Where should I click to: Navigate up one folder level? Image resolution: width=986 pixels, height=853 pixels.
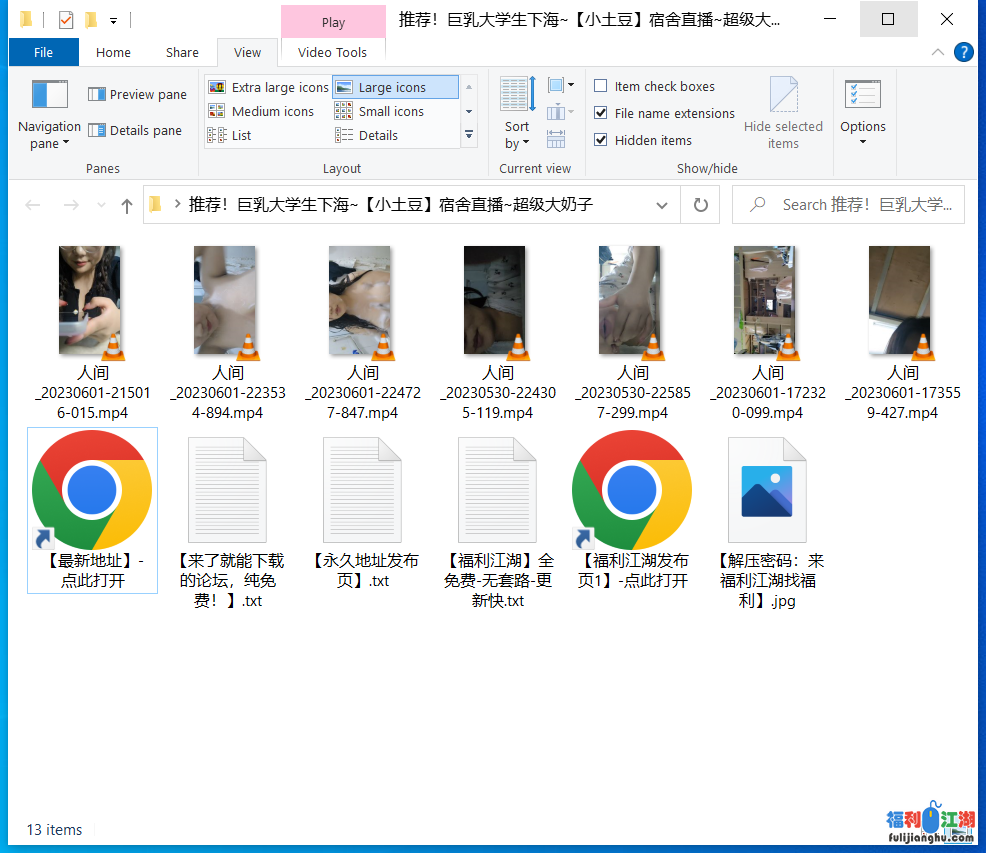(125, 204)
